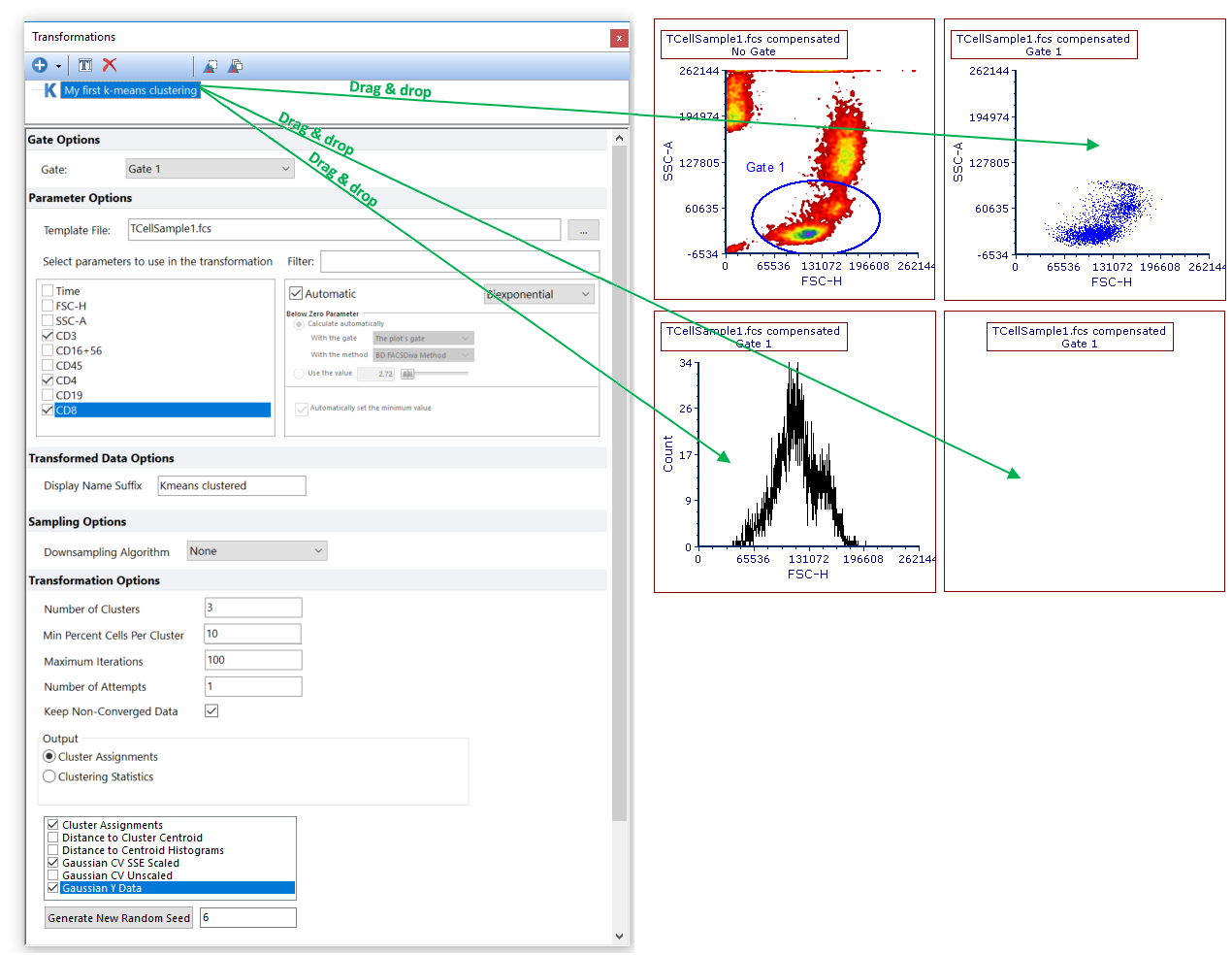Click the FSC-H histogram plot title

[754, 337]
